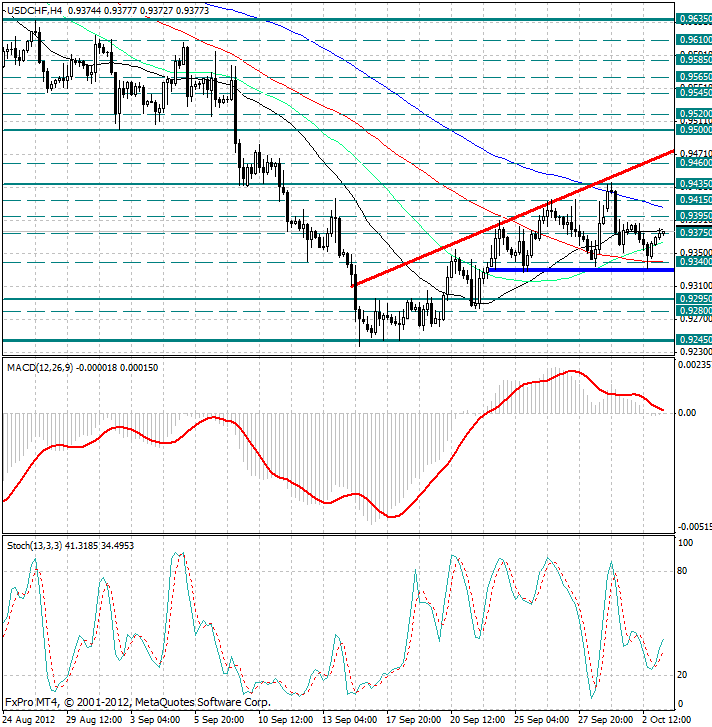Click the Stochastic scale 20 value
The width and height of the screenshot is (712, 727).
click(682, 675)
